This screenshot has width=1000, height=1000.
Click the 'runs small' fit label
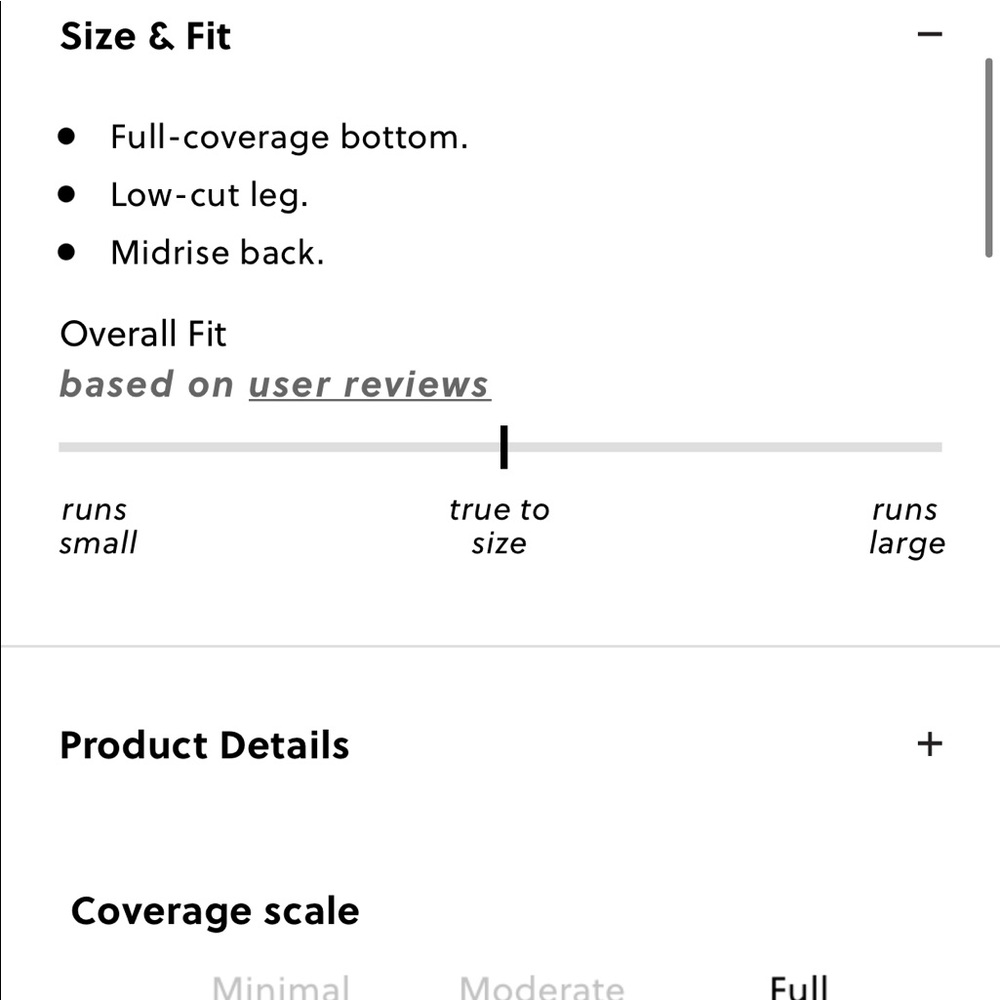coord(98,526)
